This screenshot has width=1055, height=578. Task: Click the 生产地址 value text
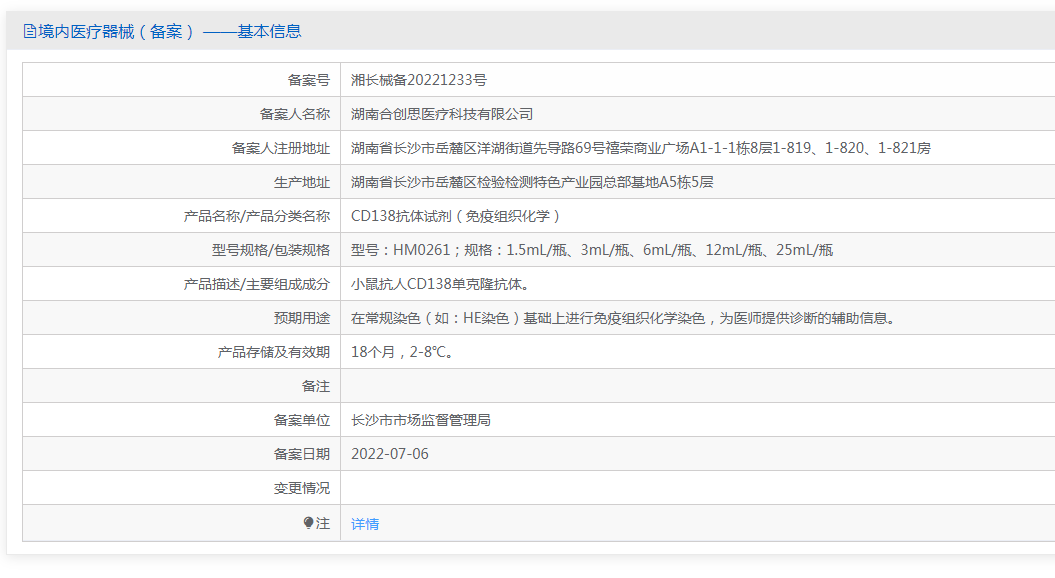pyautogui.click(x=532, y=182)
